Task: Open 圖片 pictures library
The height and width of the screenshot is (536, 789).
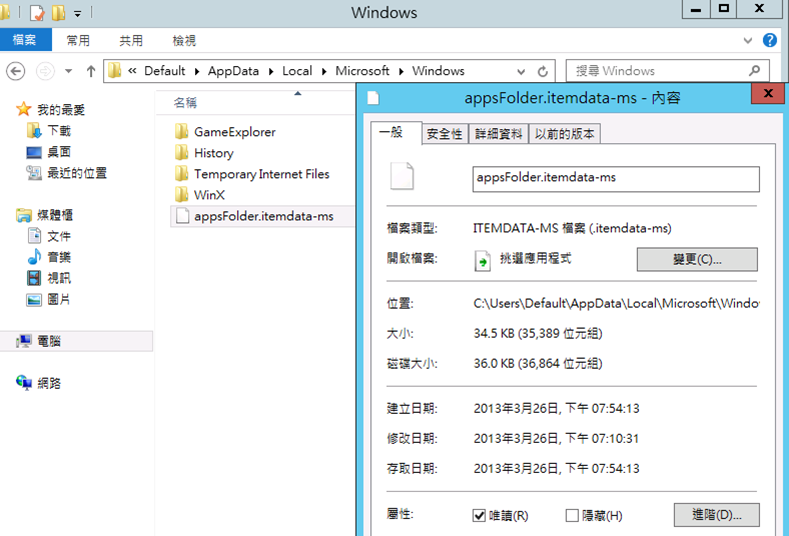Action: pyautogui.click(x=49, y=299)
